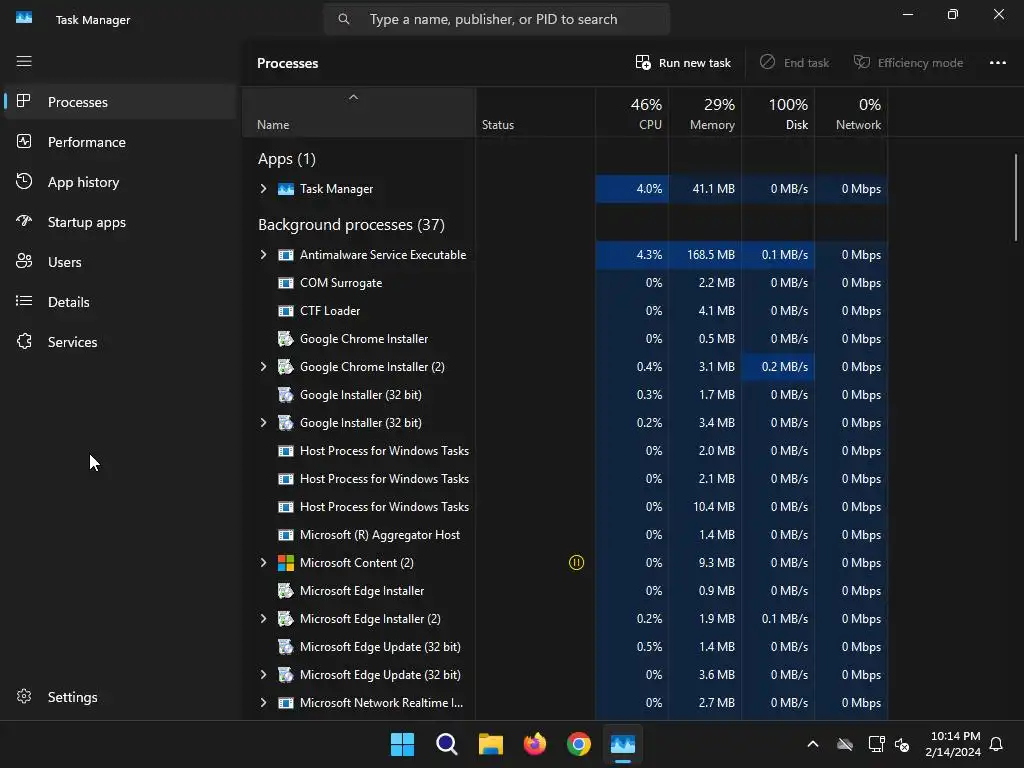Screen dimensions: 1024x768
Task: Expand the chevron Google Installer (32 bit) row
Action: [x=263, y=423]
